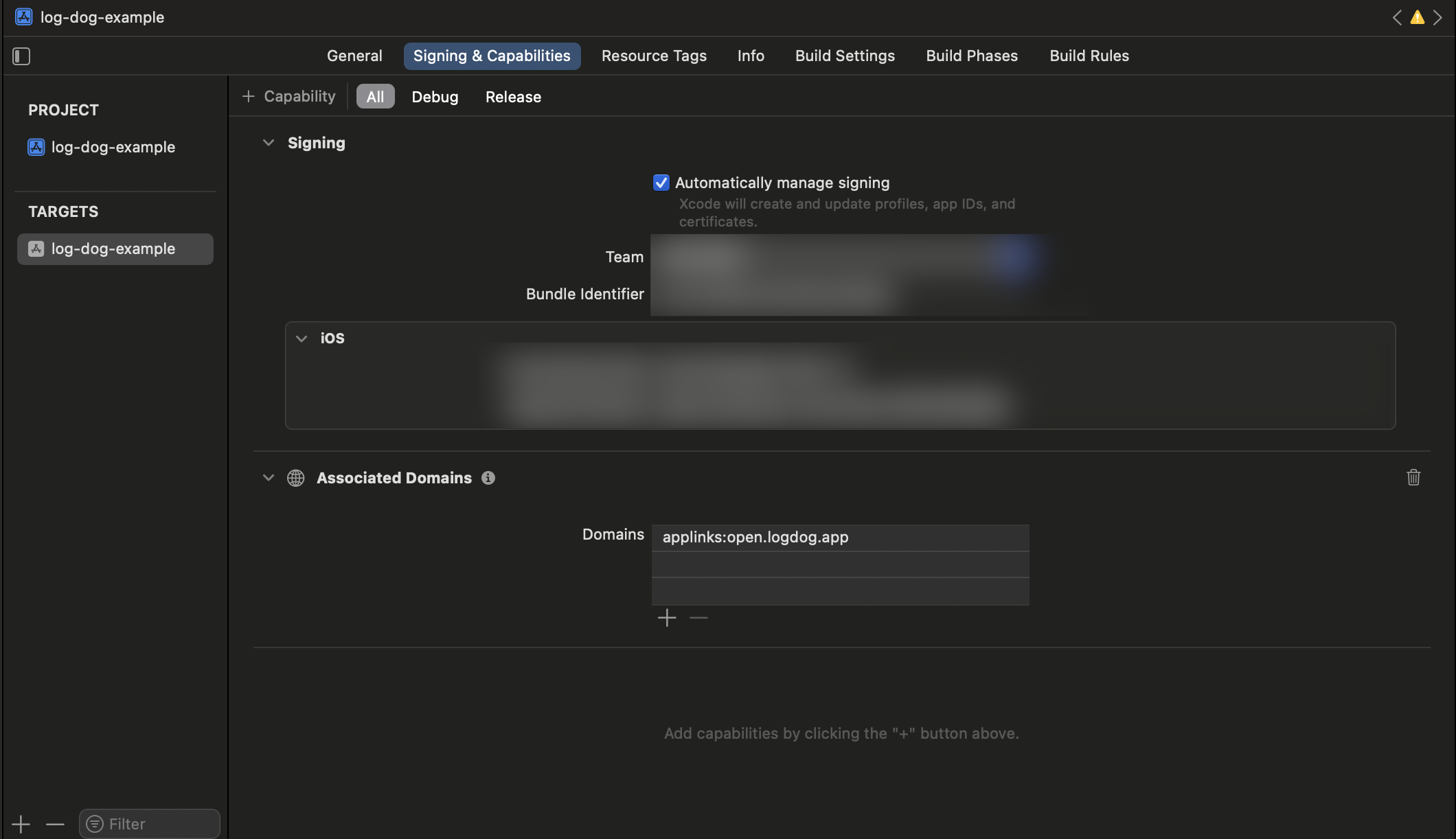Delete Associated Domains capability with trash icon

1413,477
